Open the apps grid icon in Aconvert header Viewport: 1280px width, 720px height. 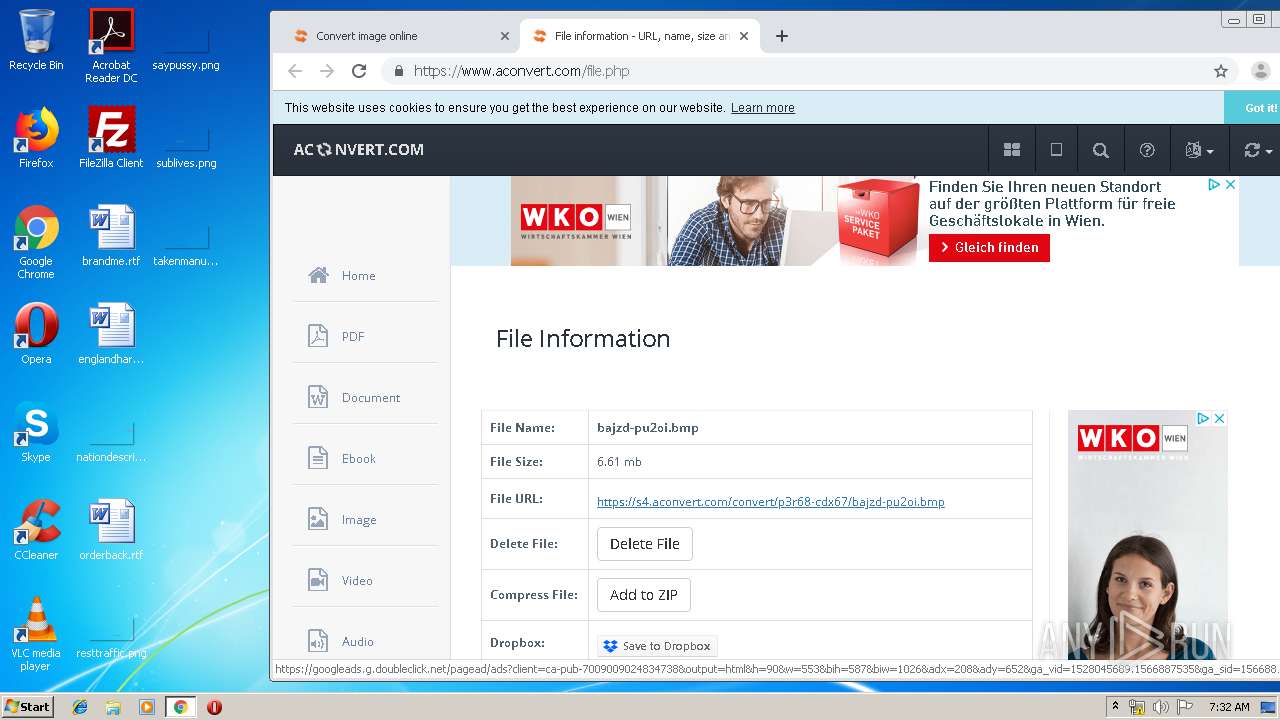[x=1012, y=150]
